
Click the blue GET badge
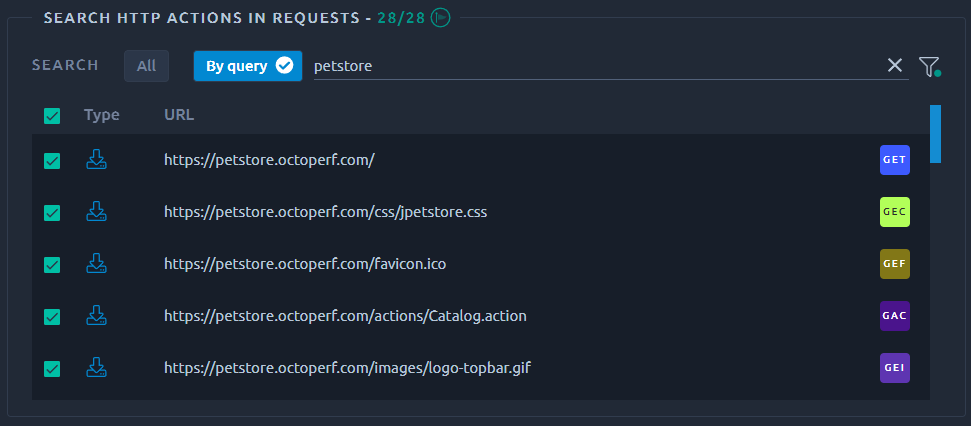tap(895, 160)
